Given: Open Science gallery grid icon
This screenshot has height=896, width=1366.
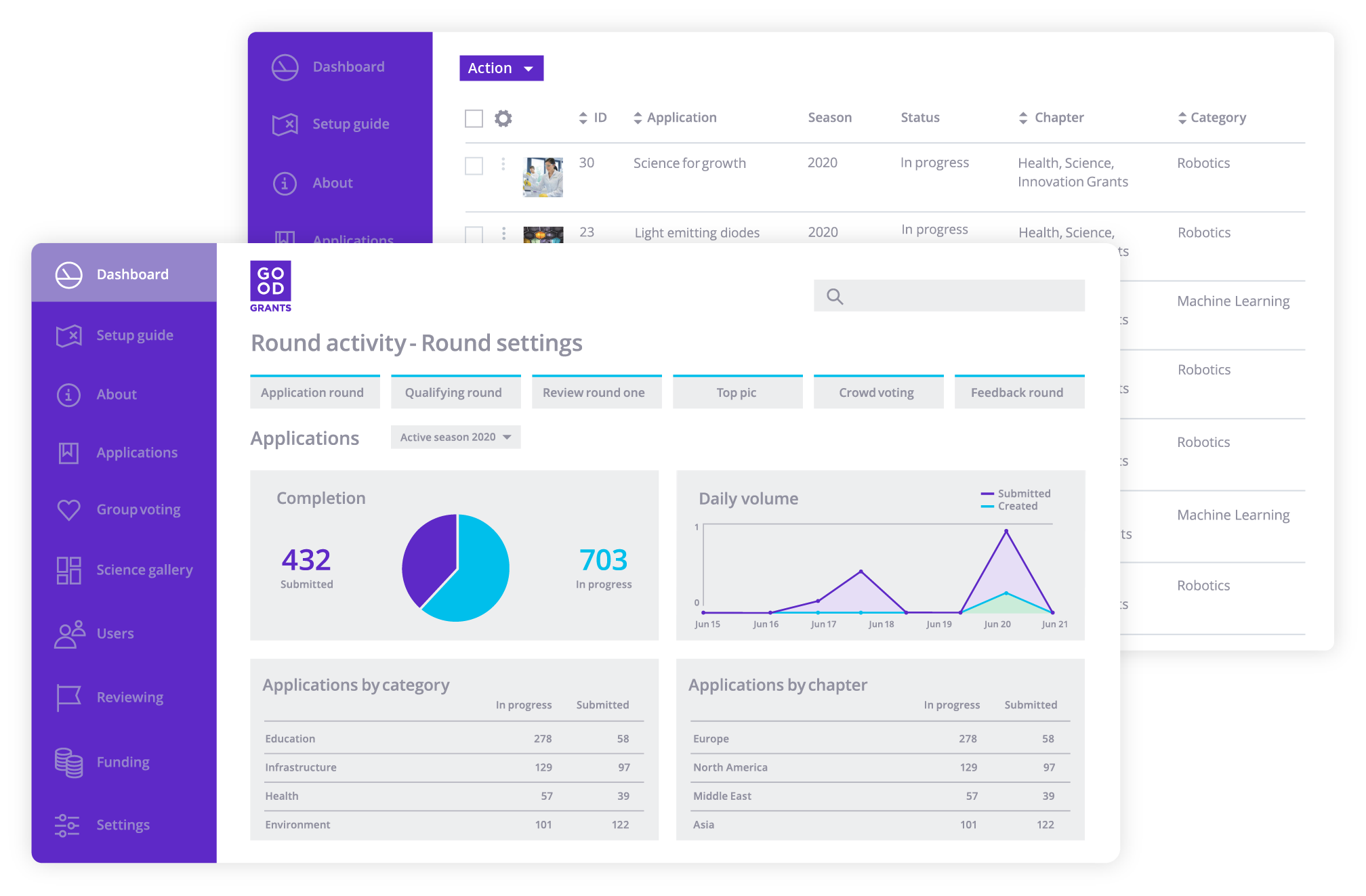Looking at the screenshot, I should click(68, 570).
